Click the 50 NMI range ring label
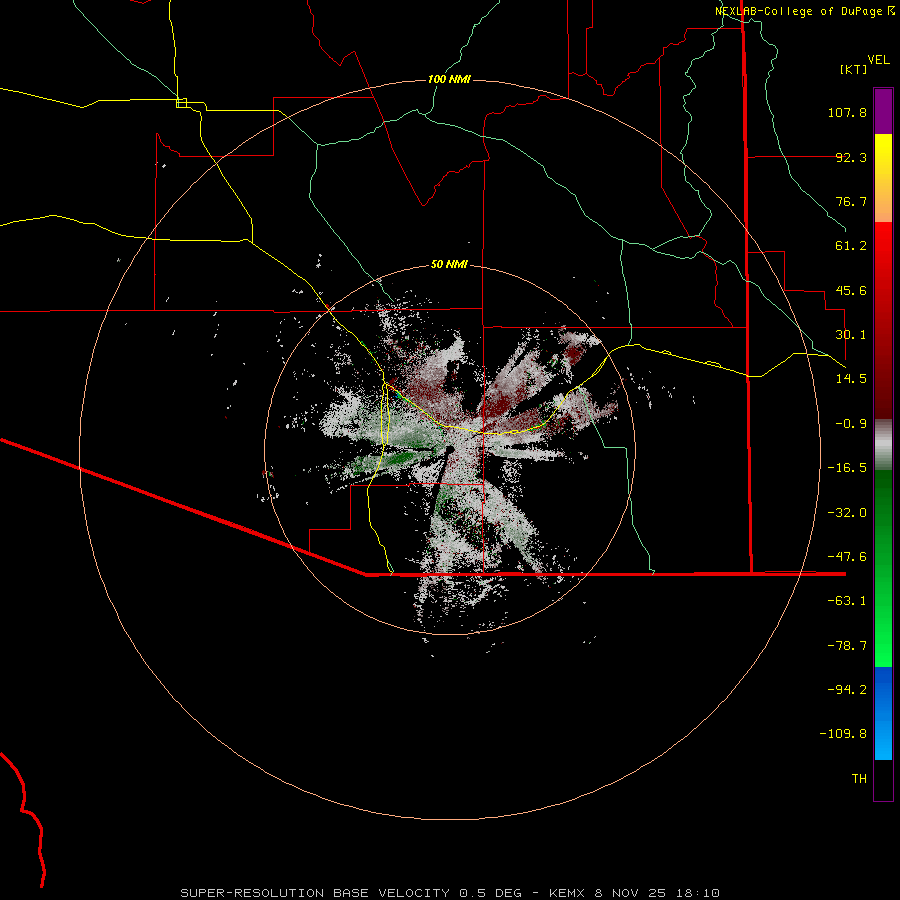Screen dimensions: 900x900 [x=449, y=265]
